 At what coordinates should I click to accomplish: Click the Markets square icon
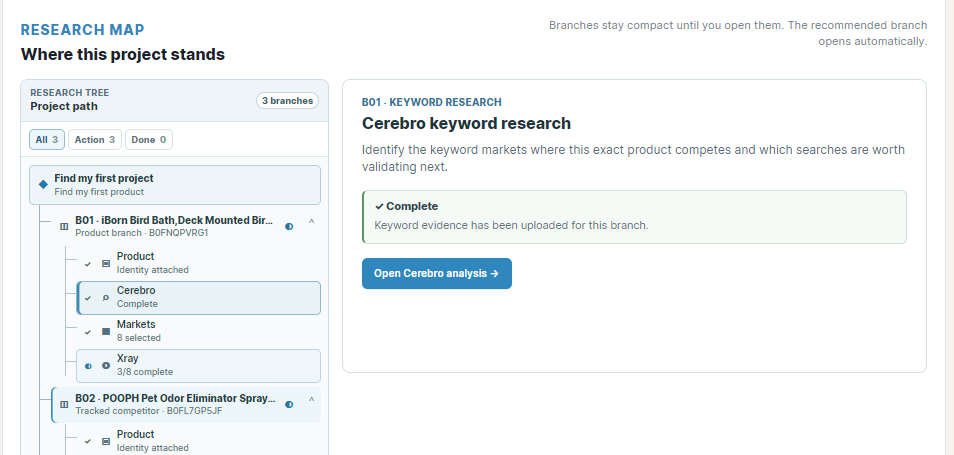click(106, 332)
